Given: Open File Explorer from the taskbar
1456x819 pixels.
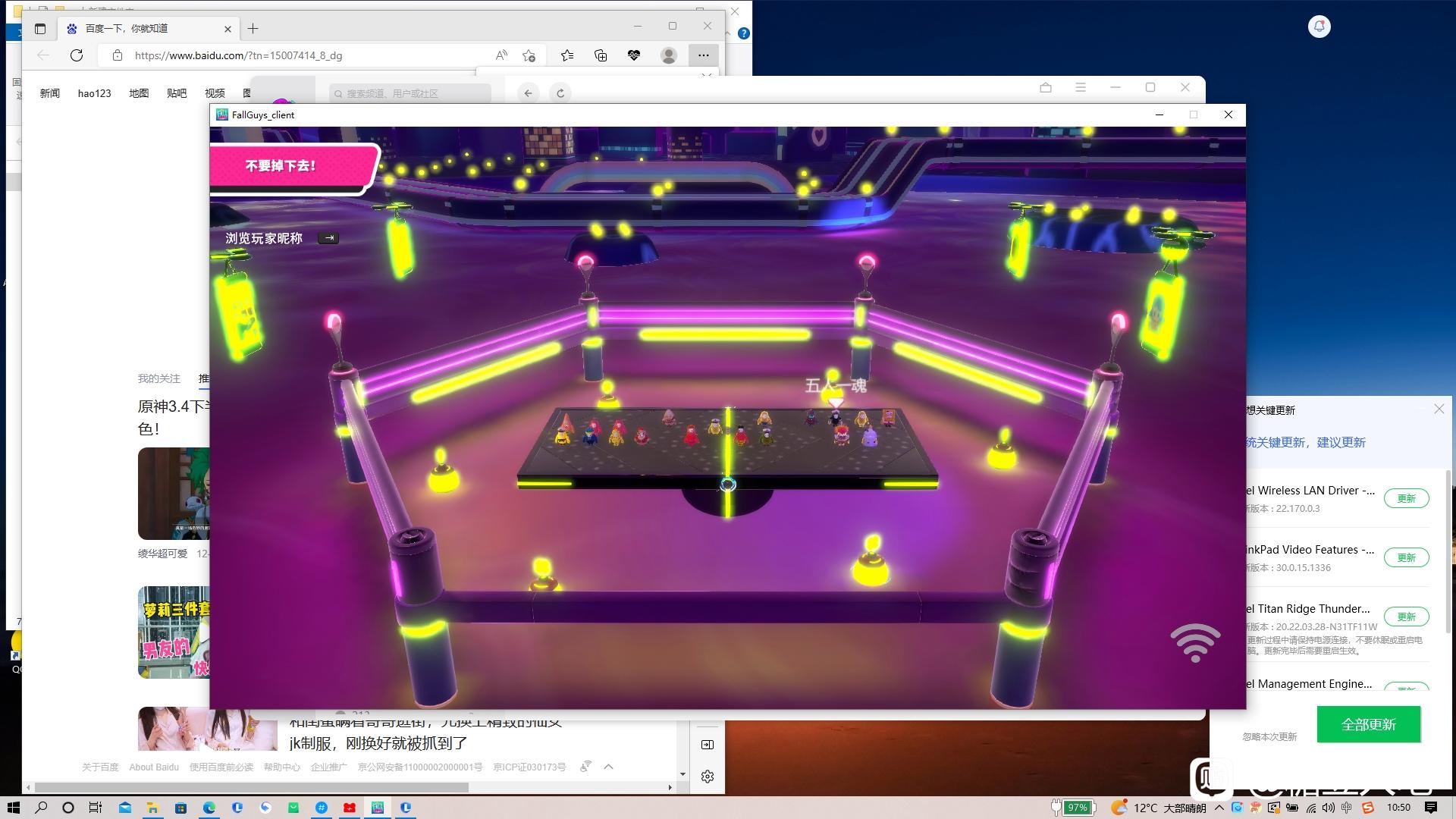Looking at the screenshot, I should coord(152,808).
